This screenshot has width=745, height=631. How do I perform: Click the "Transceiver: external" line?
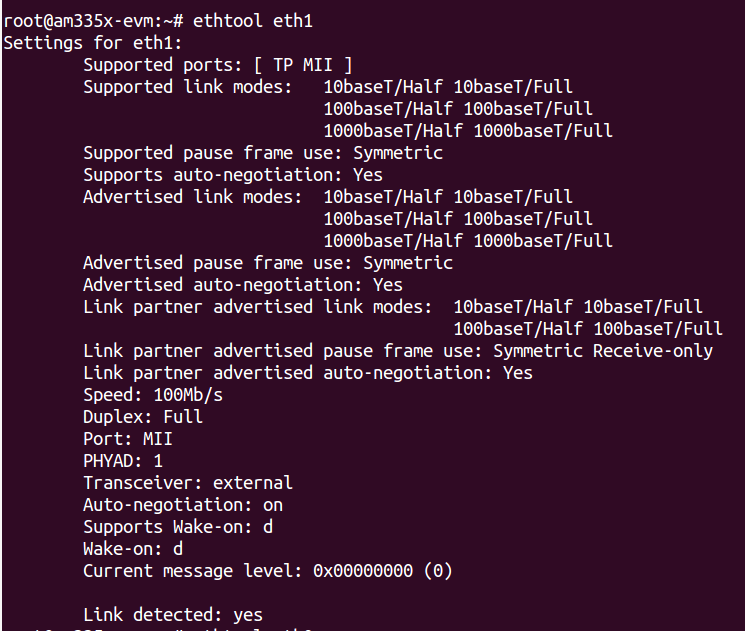pos(188,483)
